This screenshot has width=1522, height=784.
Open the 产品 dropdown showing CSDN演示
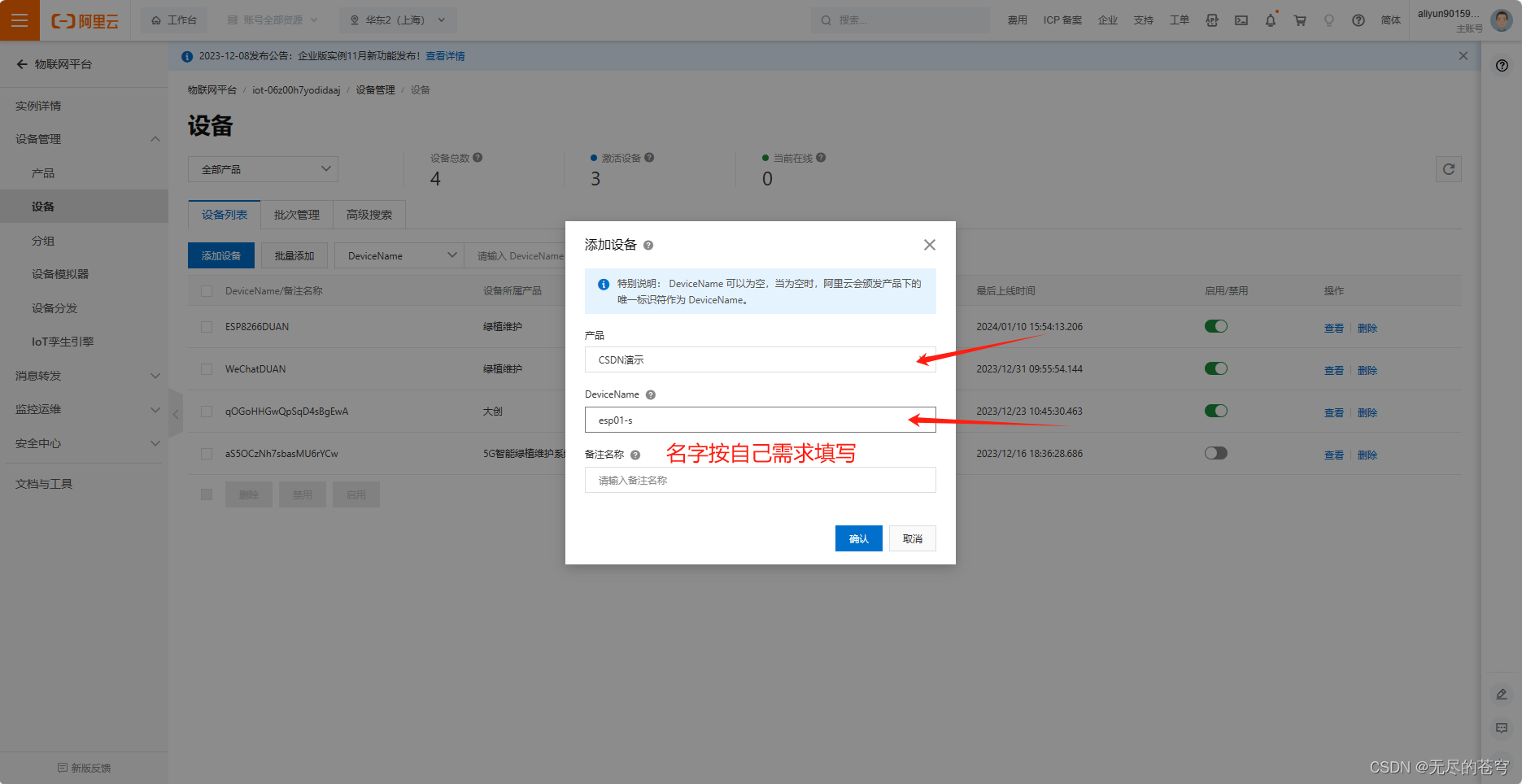coord(760,359)
